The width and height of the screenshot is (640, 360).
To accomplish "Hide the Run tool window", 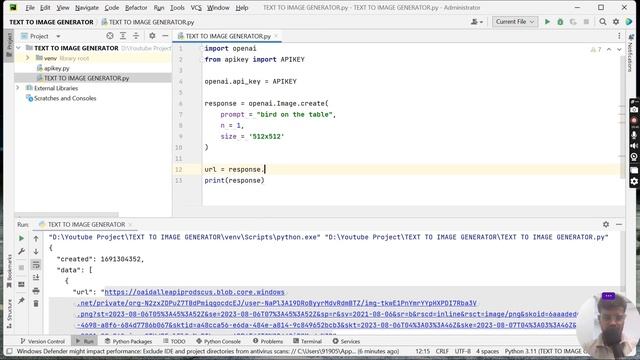I will pyautogui.click(x=619, y=224).
